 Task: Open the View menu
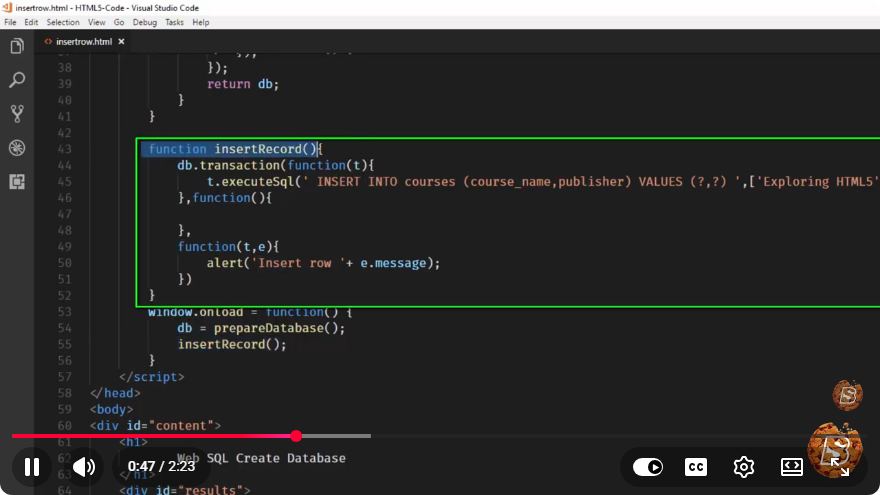[97, 22]
